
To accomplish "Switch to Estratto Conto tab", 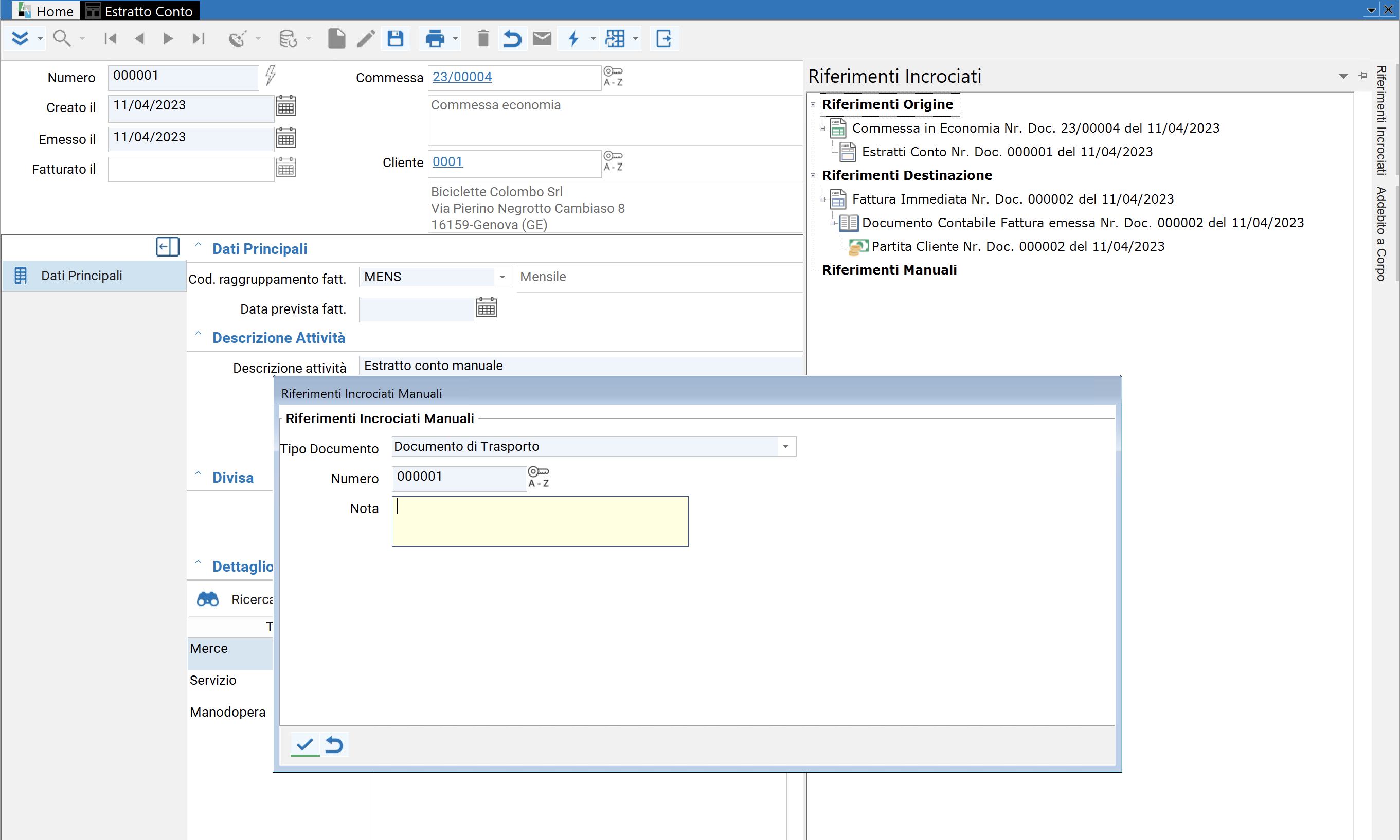I will (x=139, y=11).
